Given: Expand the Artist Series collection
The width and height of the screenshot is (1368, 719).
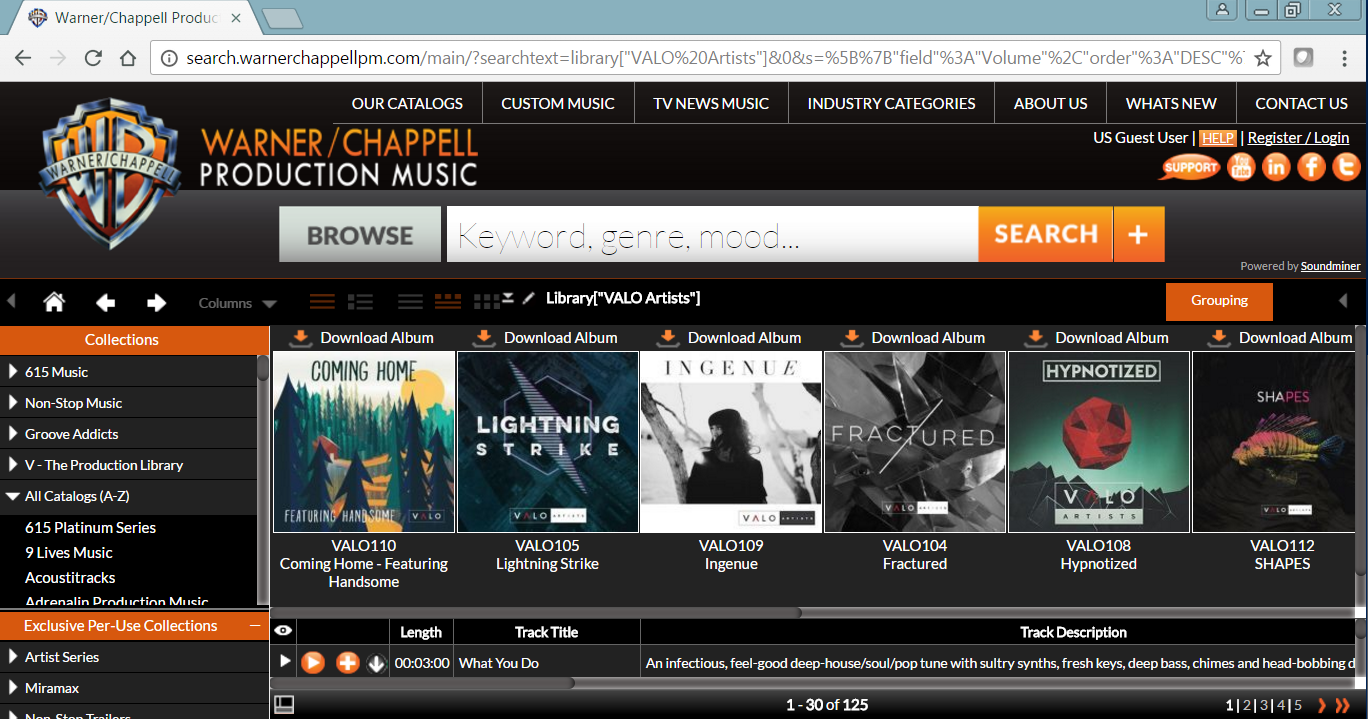Looking at the screenshot, I should [13, 657].
